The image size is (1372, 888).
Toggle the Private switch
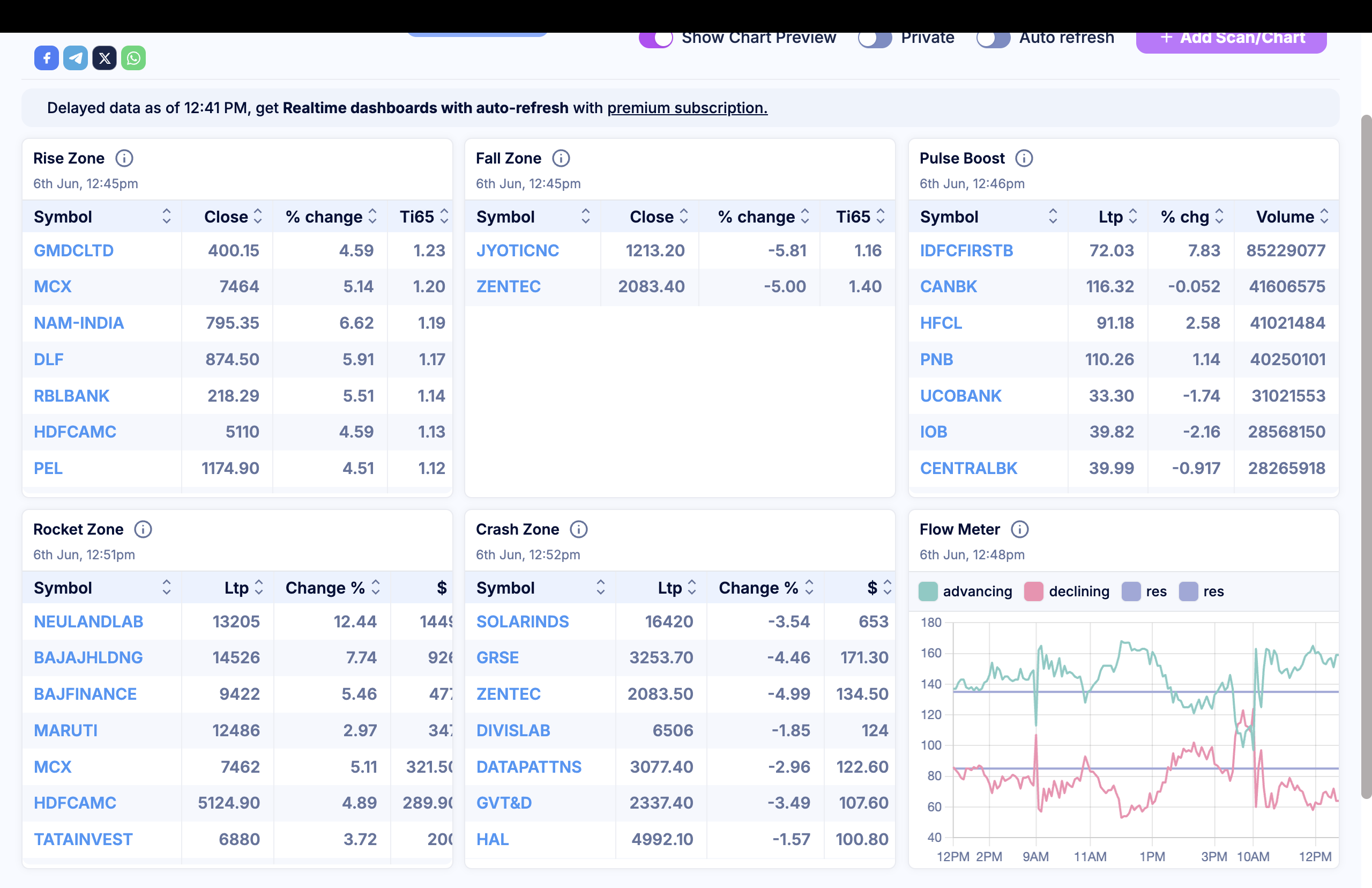tap(875, 39)
